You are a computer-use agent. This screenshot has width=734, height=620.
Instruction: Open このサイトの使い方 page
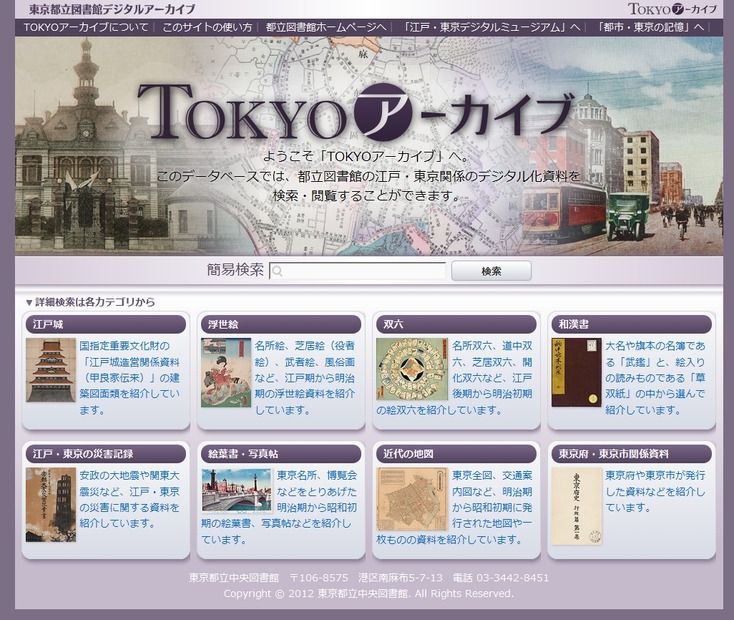coord(207,27)
